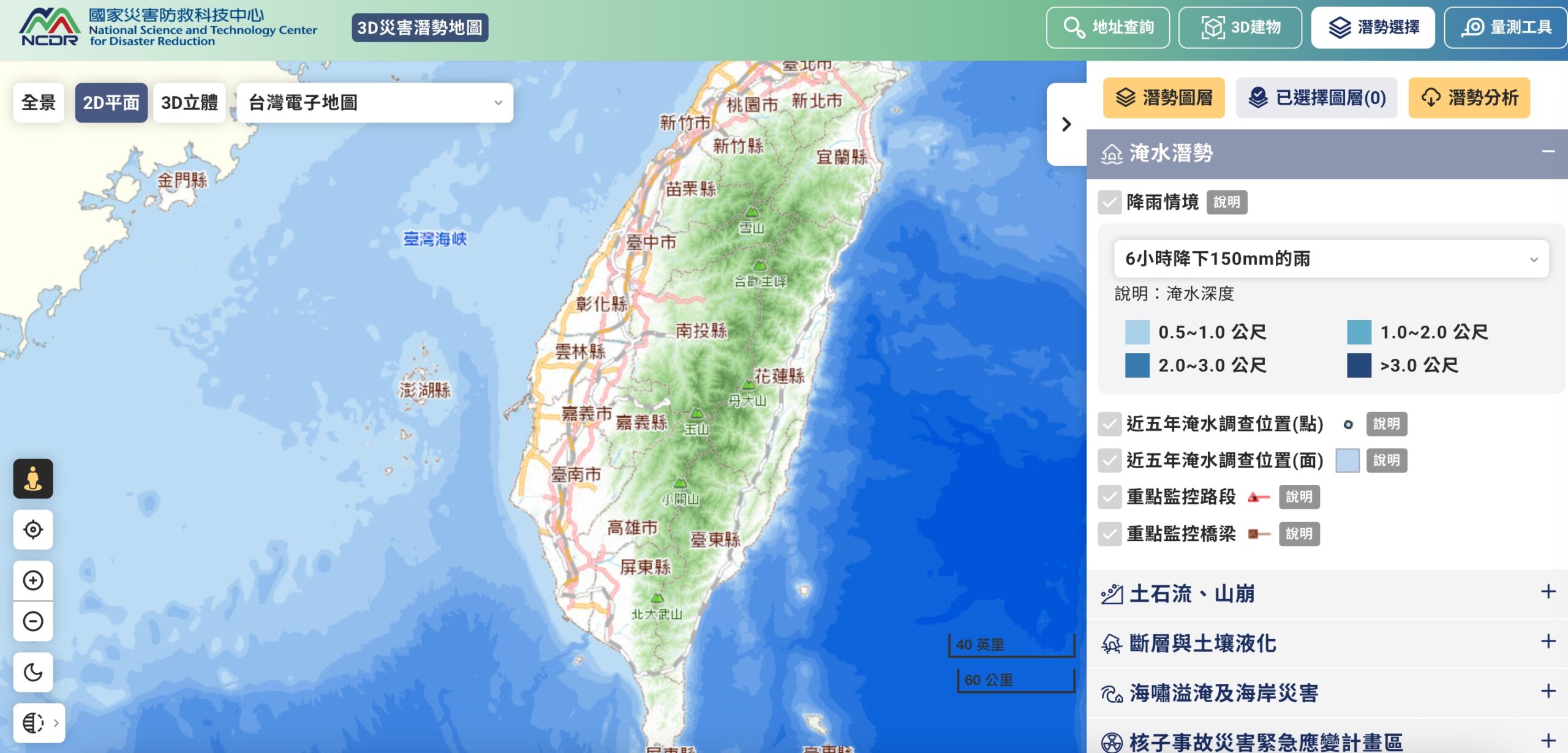Image resolution: width=1568 pixels, height=753 pixels.
Task: Select the 3D立體 view mode
Action: 189,103
